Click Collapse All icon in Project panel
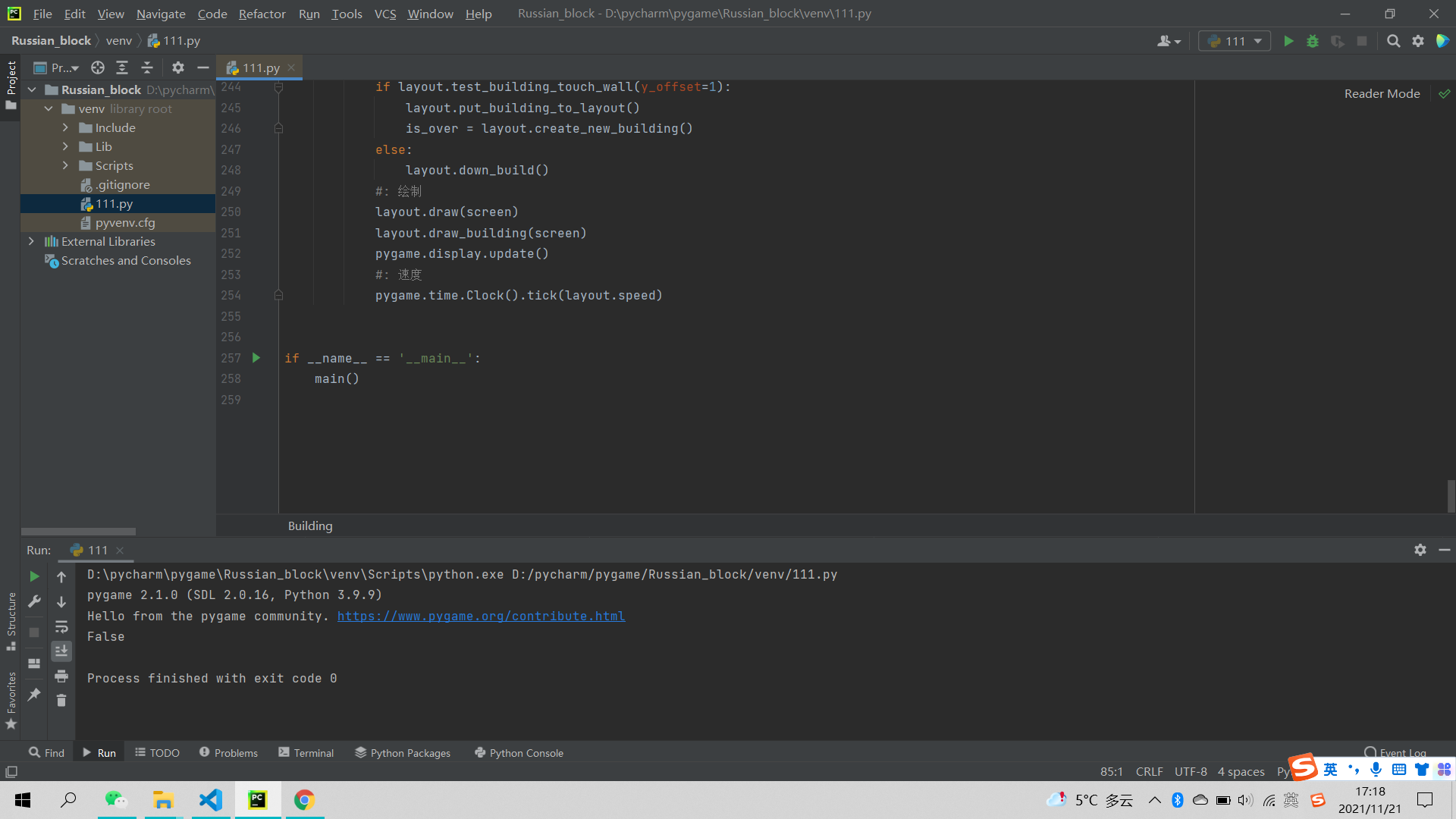The width and height of the screenshot is (1456, 819). [x=147, y=67]
